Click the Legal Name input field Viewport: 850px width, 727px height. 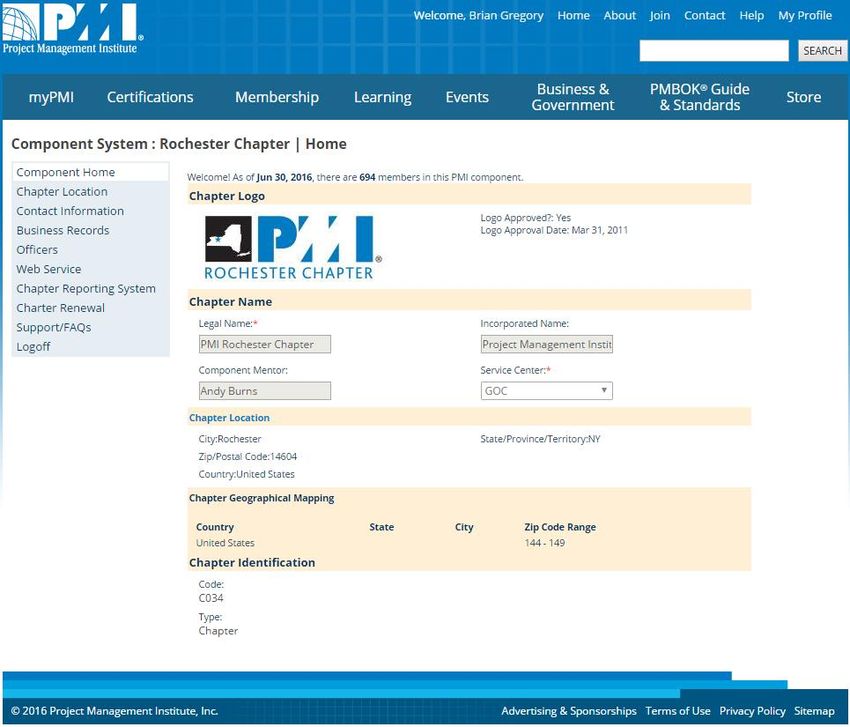click(x=265, y=344)
